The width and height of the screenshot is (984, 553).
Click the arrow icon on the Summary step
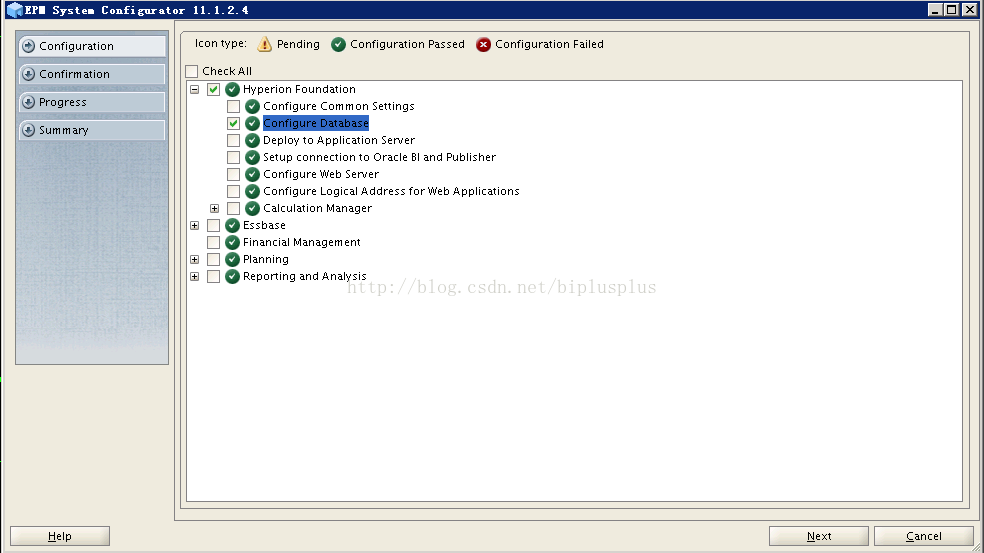(x=28, y=130)
